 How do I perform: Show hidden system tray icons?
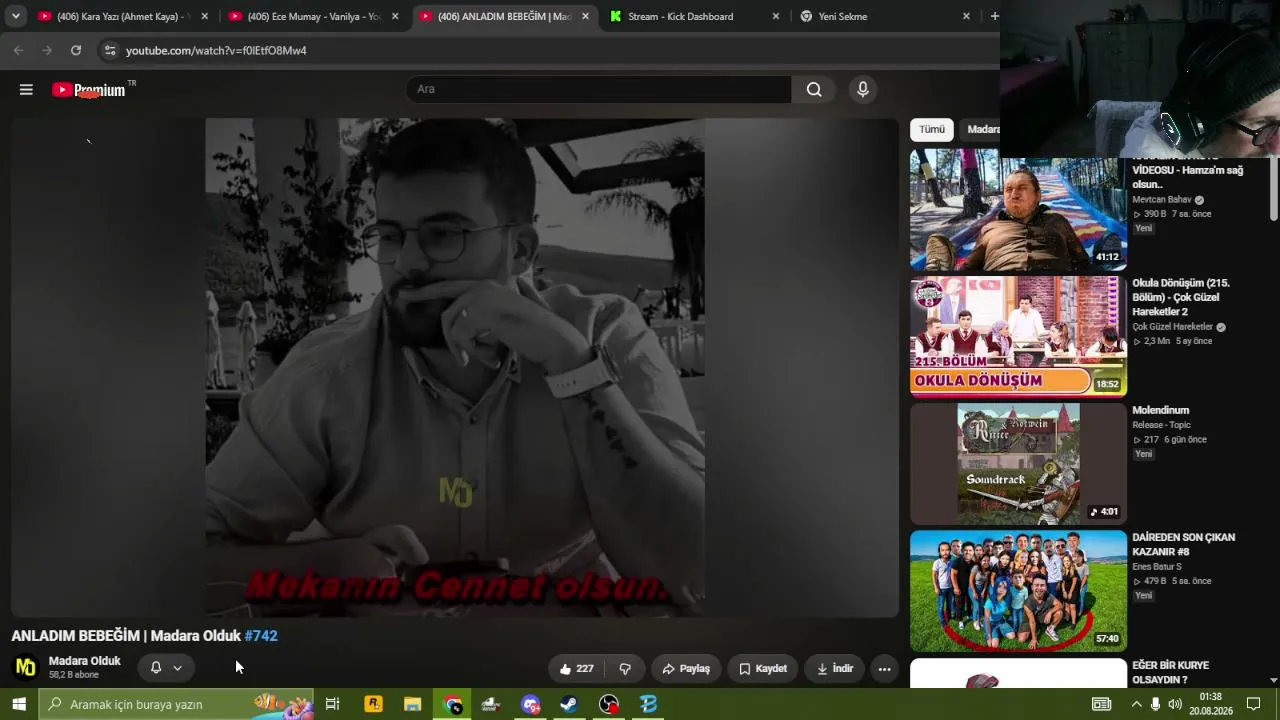pos(1136,704)
